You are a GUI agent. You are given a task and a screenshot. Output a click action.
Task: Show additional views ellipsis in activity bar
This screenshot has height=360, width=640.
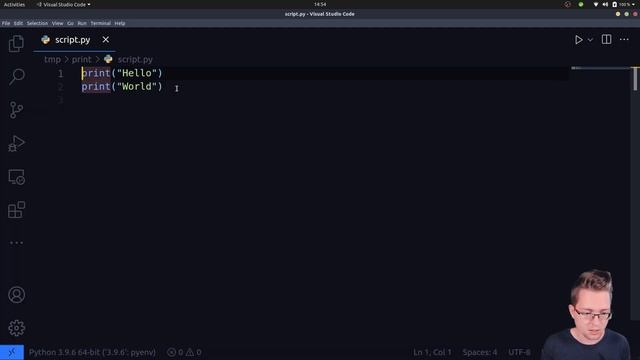point(16,243)
